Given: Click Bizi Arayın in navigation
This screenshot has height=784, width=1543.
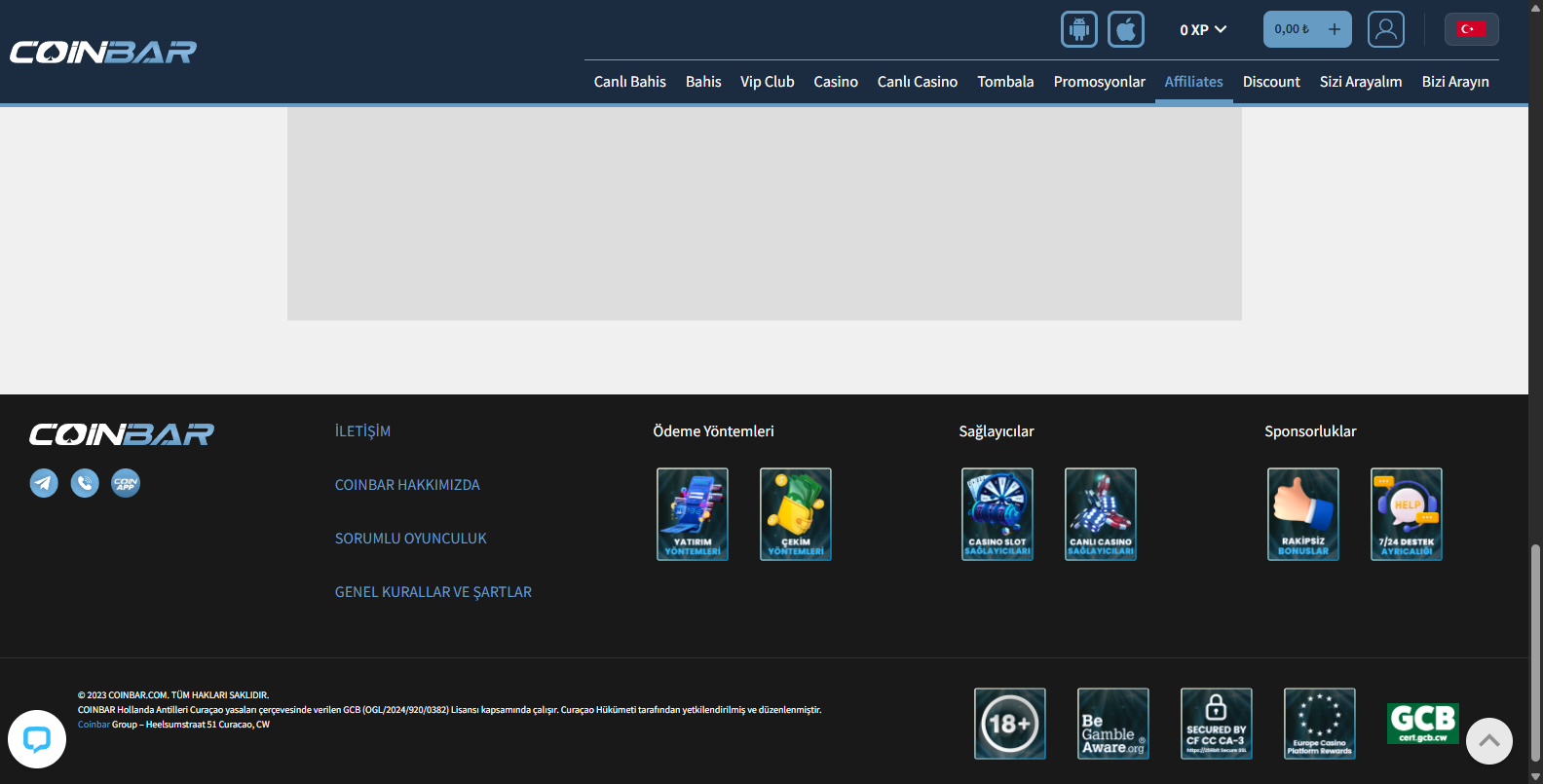Looking at the screenshot, I should (x=1455, y=82).
